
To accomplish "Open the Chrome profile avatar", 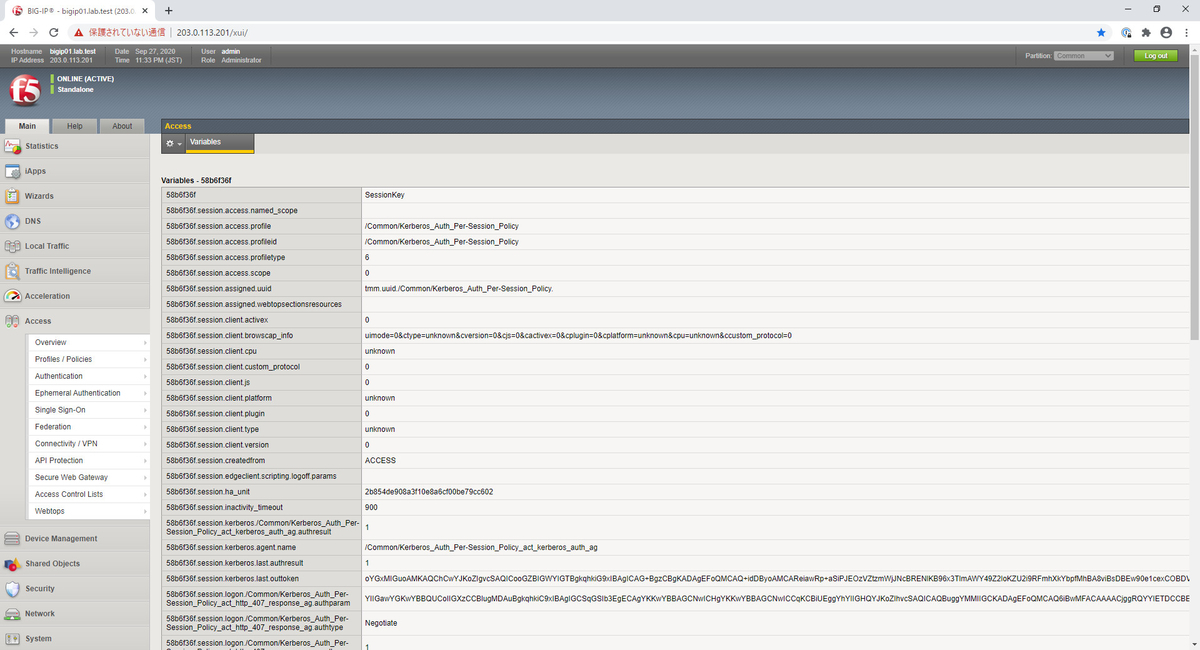I will click(1165, 32).
